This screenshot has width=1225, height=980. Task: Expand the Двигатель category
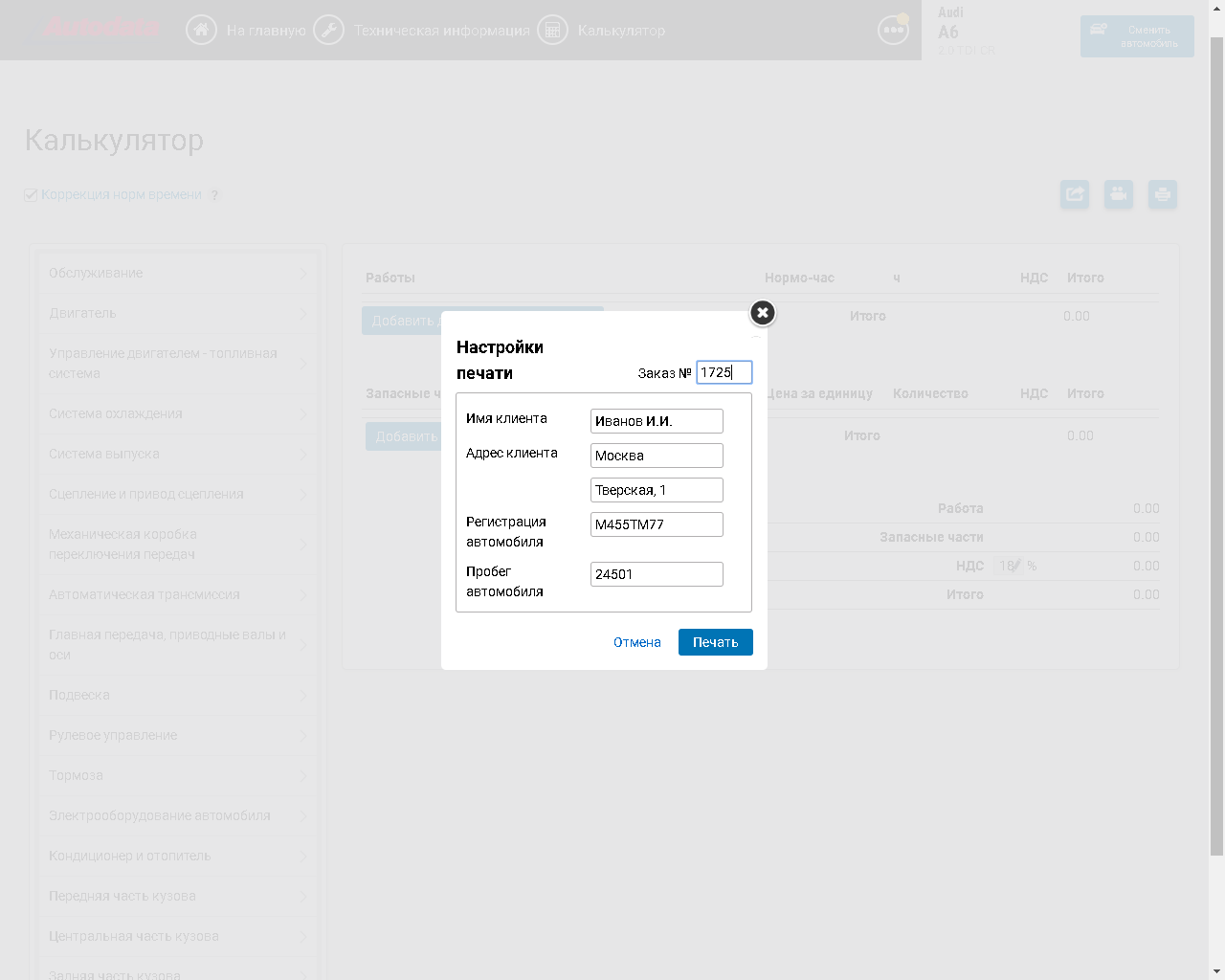click(177, 313)
